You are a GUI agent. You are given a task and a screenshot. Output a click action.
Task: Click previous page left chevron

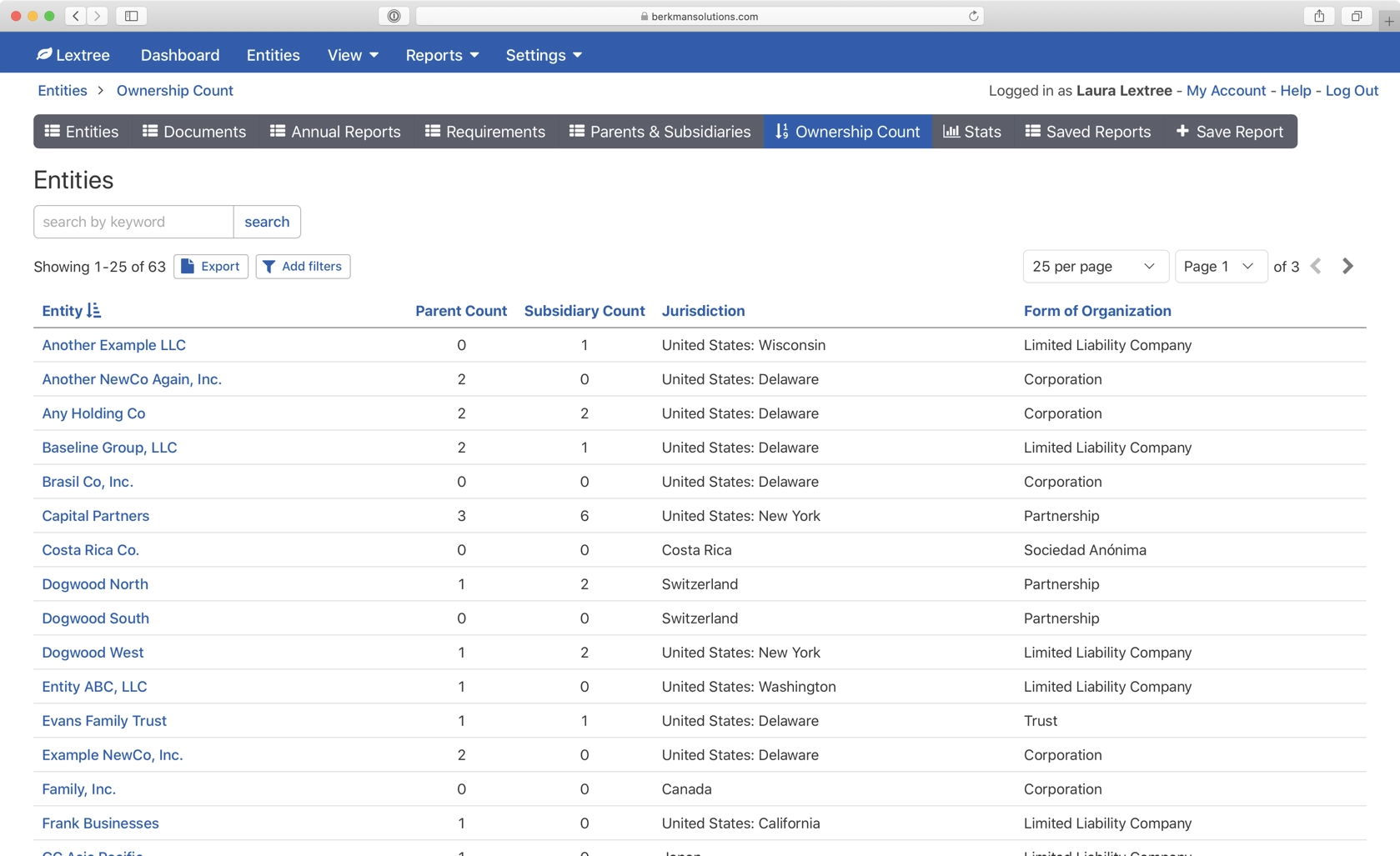[1316, 266]
